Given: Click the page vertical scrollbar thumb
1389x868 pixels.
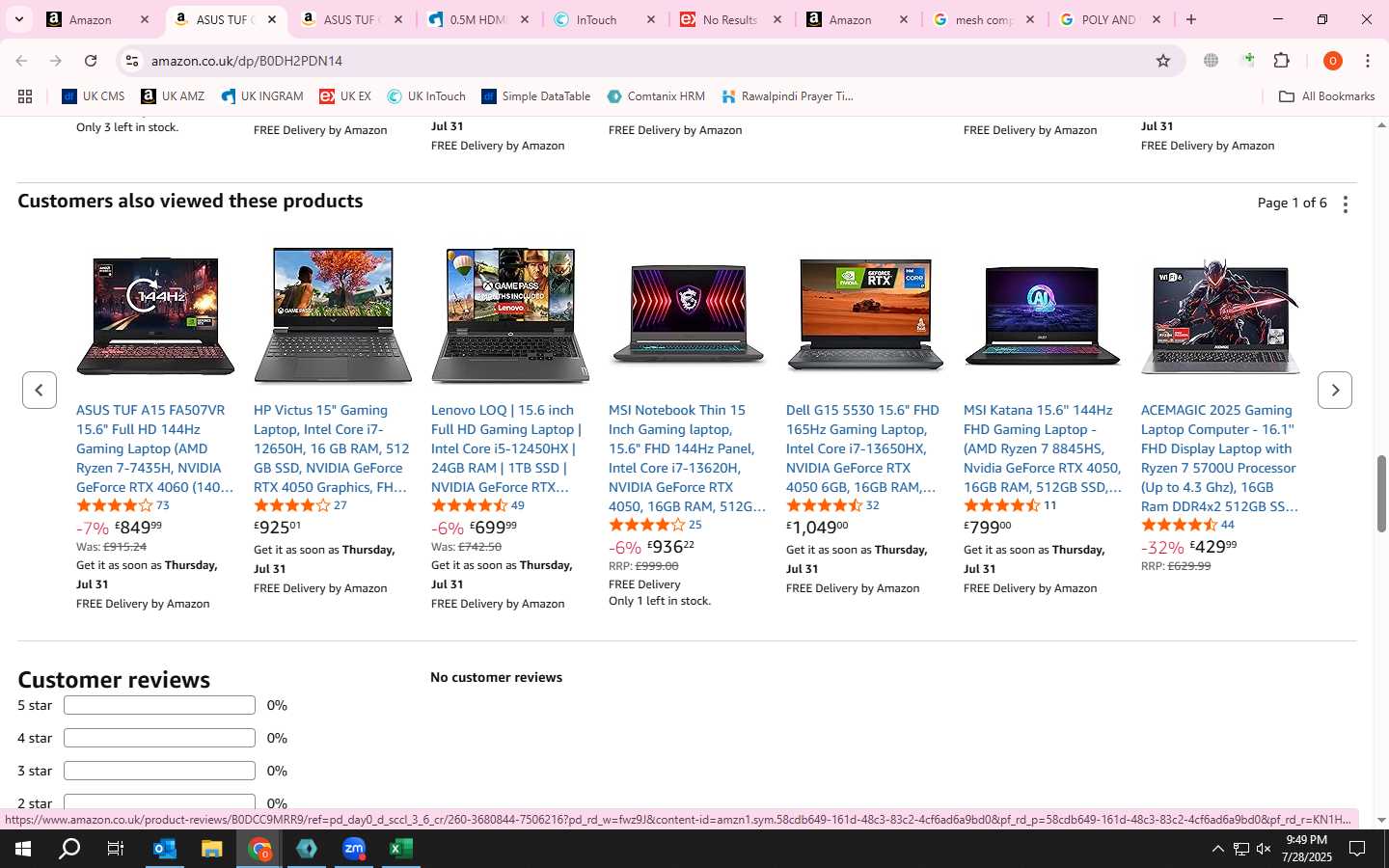Looking at the screenshot, I should point(1381,494).
